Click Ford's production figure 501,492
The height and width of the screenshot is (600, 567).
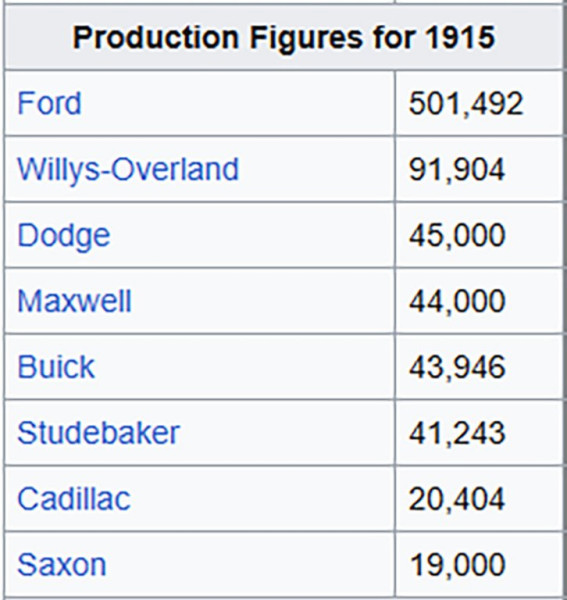(x=466, y=103)
